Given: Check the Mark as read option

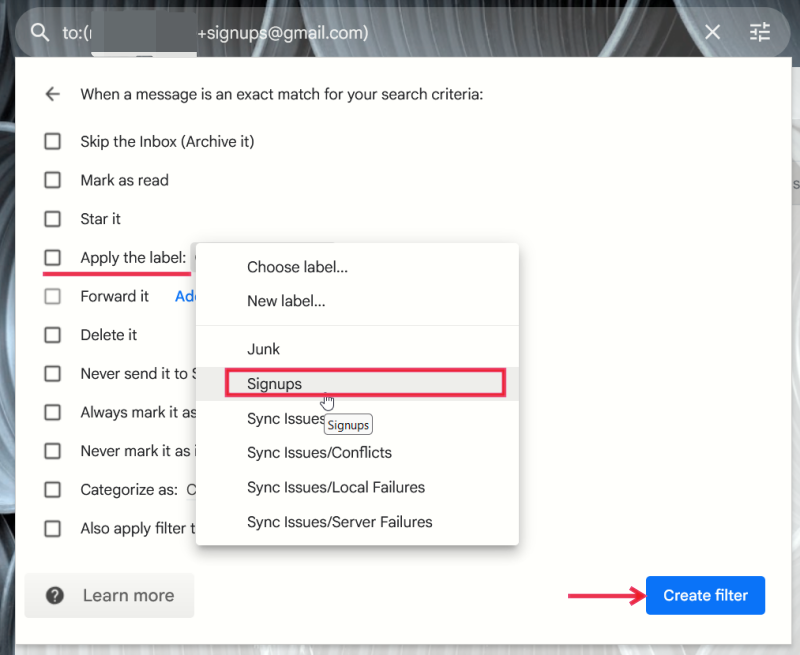Looking at the screenshot, I should pos(52,180).
